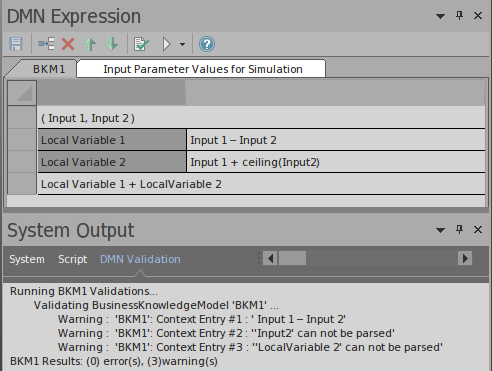Start simulation with the play arrow
The image size is (492, 371).
pos(166,44)
